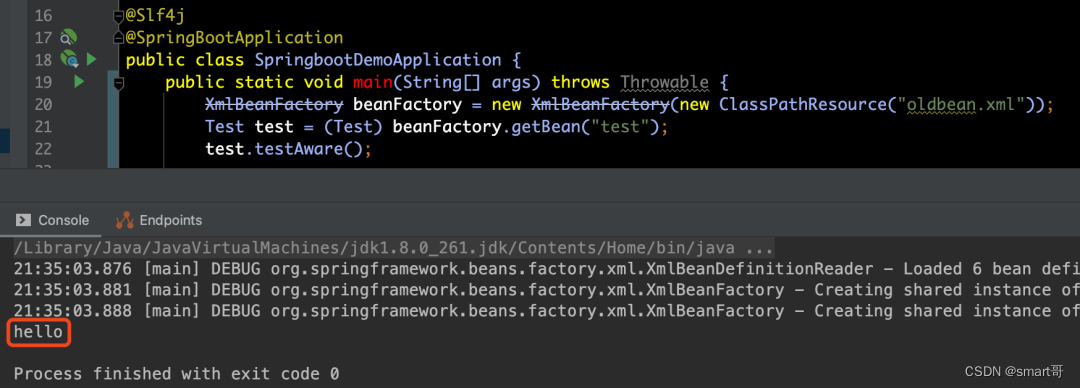Click the 21:35:03.881 XmlBeanFactory log line
Screen dimensions: 1080x388
click(546, 290)
